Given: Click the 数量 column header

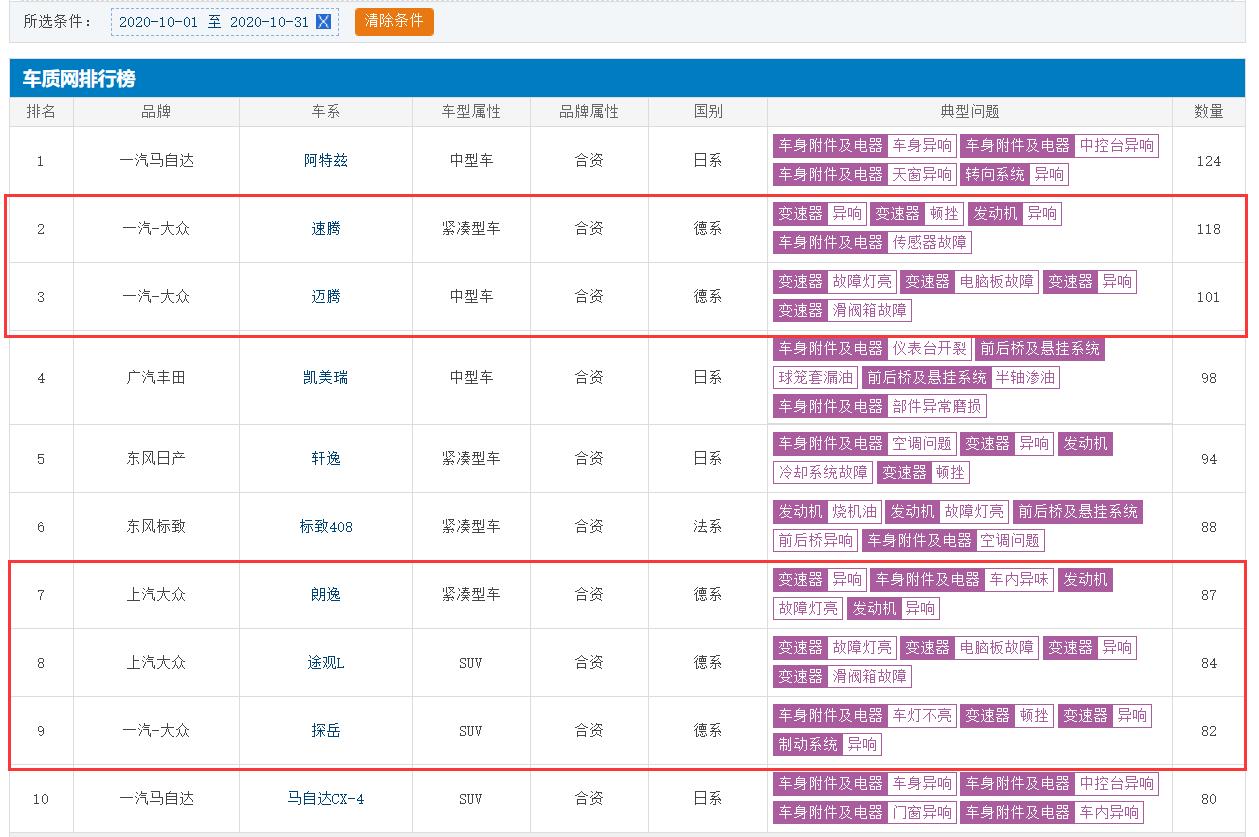Looking at the screenshot, I should 1209,111.
